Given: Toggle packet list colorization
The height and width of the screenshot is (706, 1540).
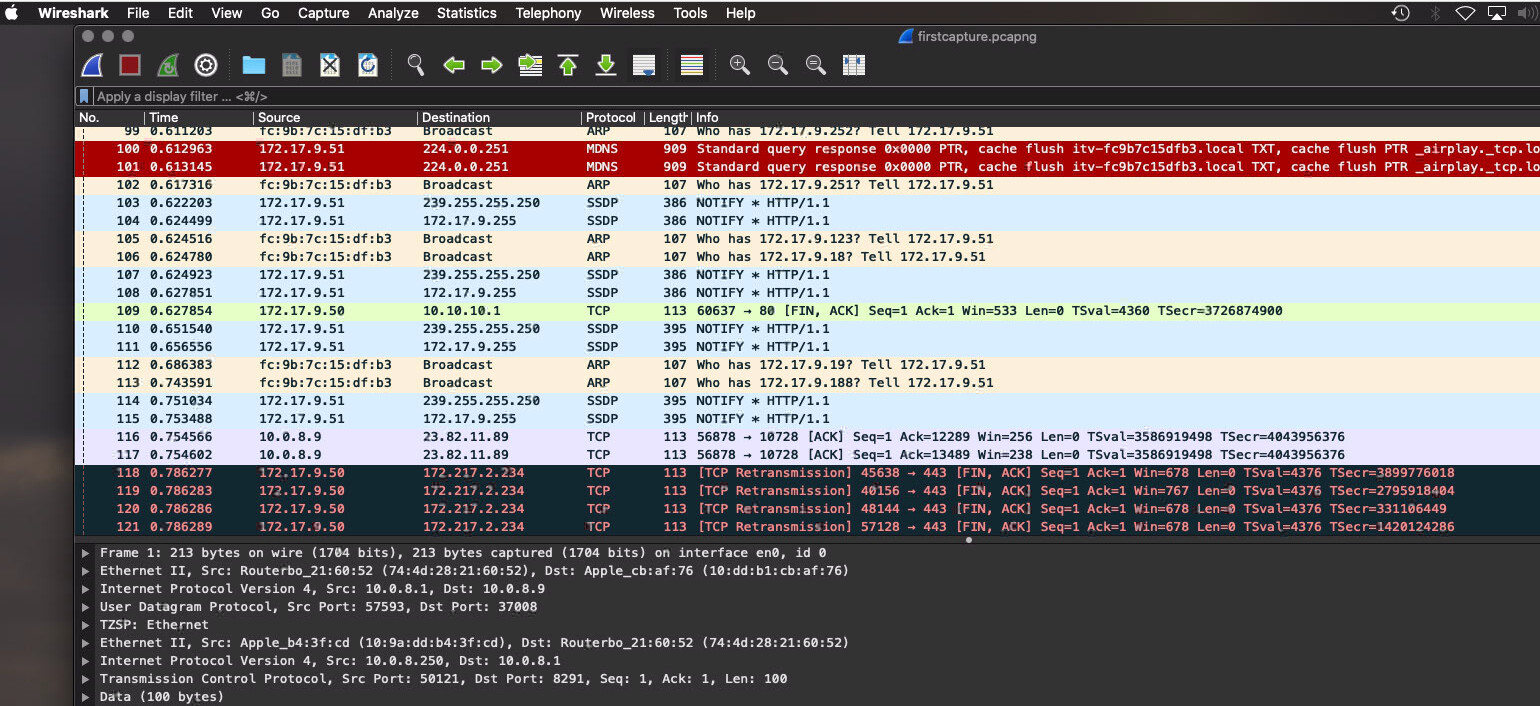Looking at the screenshot, I should pyautogui.click(x=692, y=65).
